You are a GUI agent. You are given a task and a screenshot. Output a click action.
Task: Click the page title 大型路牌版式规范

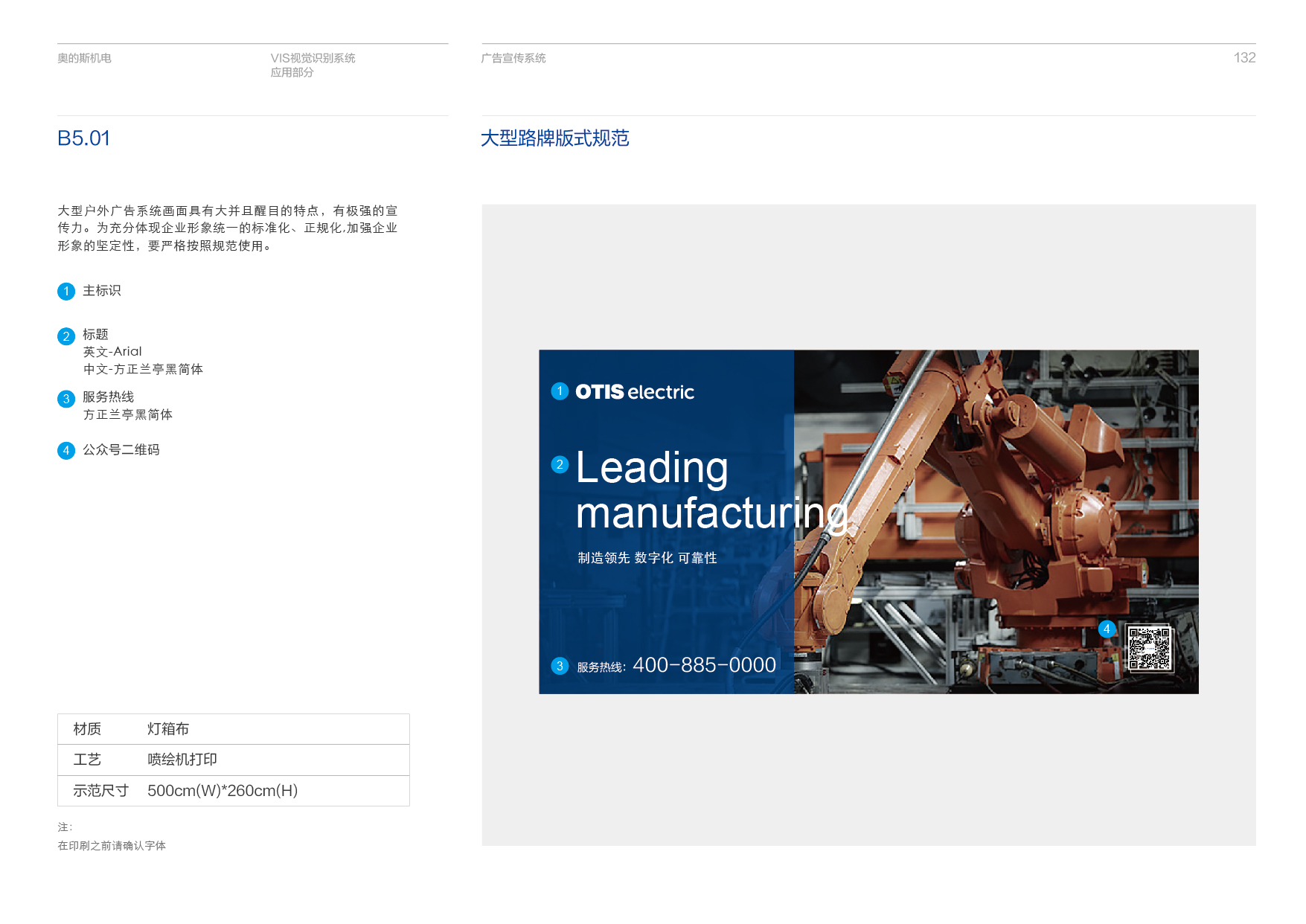pos(555,138)
